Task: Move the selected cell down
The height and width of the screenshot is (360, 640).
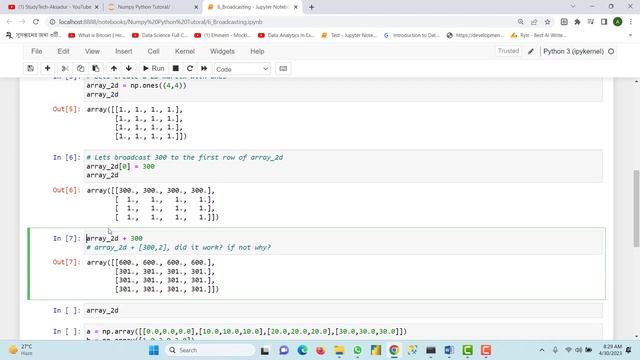Action: [129, 69]
